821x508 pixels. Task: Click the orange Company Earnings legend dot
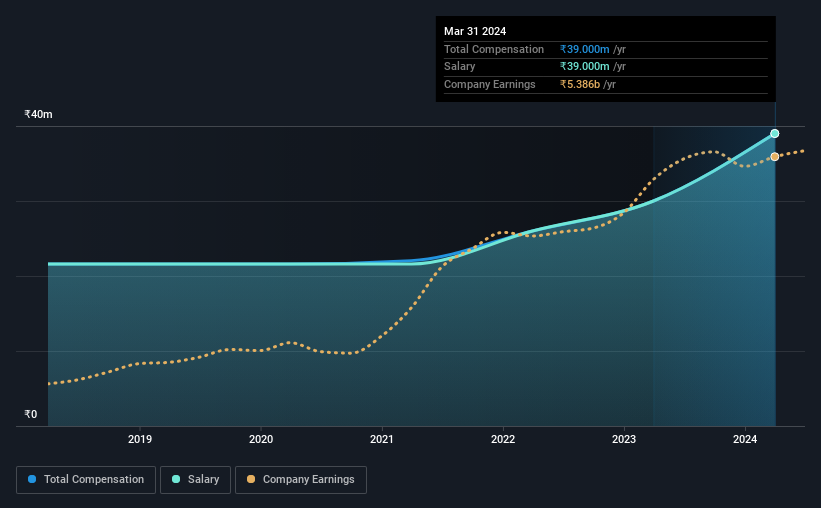tap(251, 479)
